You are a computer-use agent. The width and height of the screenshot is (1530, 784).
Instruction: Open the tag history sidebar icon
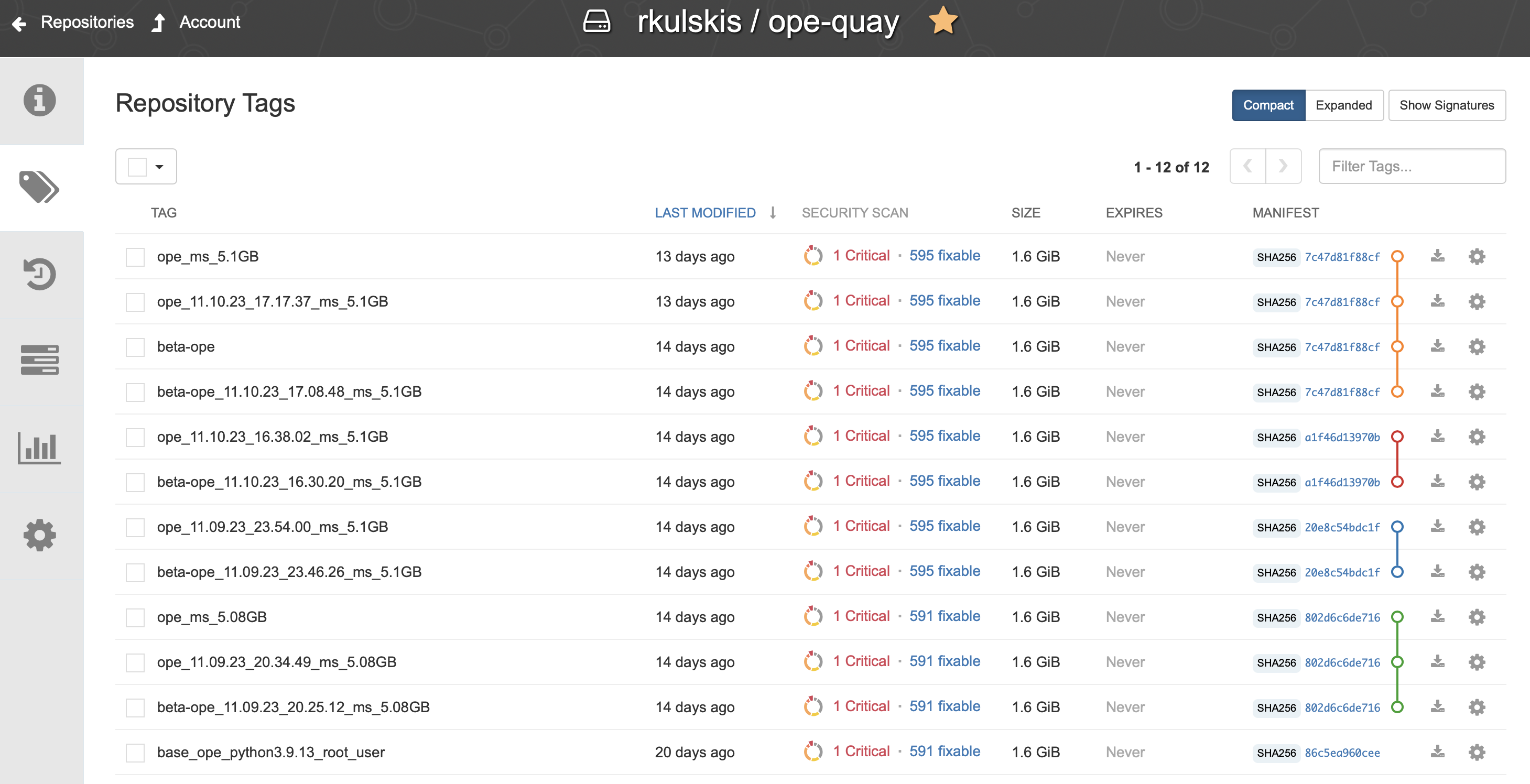(x=39, y=274)
